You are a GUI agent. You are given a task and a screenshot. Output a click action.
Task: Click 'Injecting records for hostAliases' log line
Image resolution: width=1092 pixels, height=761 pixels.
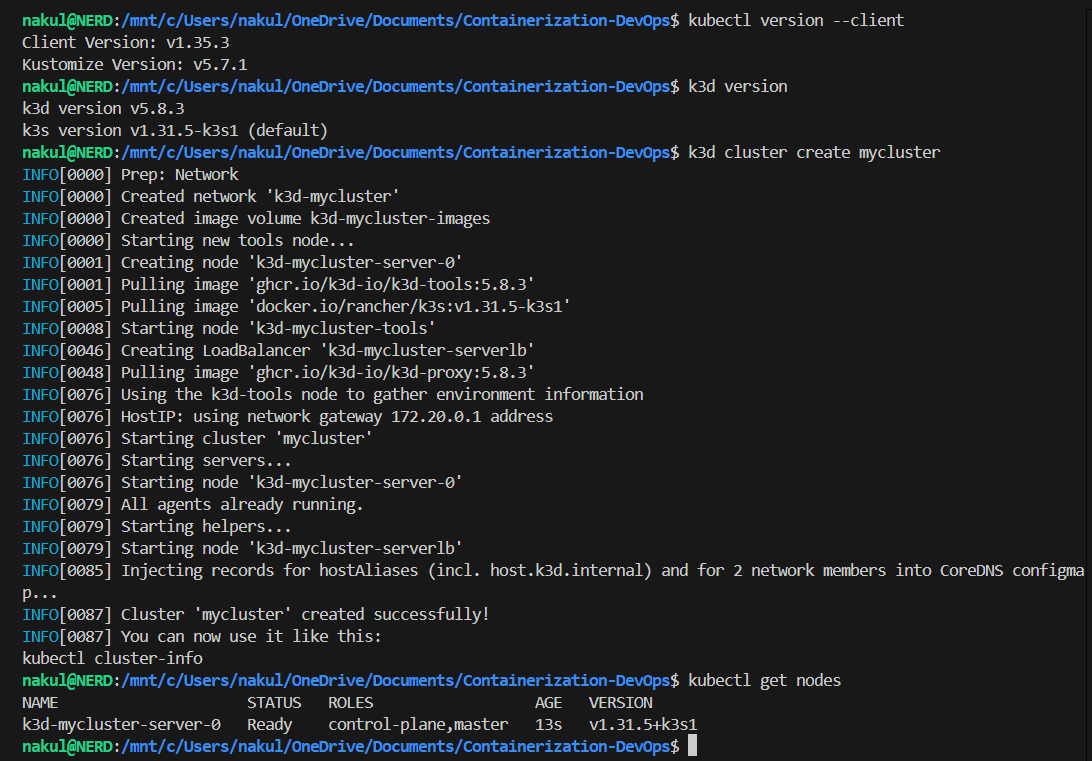click(553, 582)
